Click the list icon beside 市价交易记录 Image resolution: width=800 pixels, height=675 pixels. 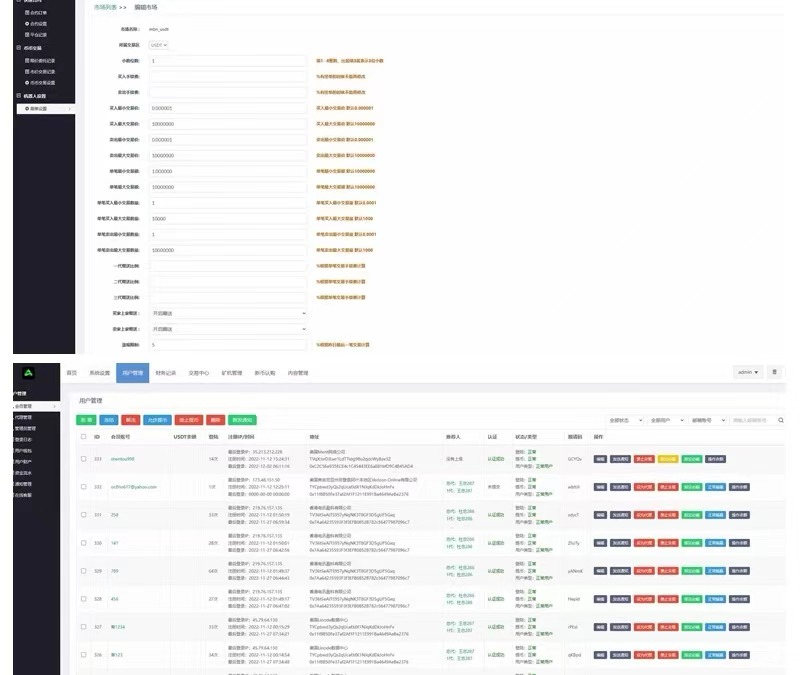pyautogui.click(x=27, y=71)
